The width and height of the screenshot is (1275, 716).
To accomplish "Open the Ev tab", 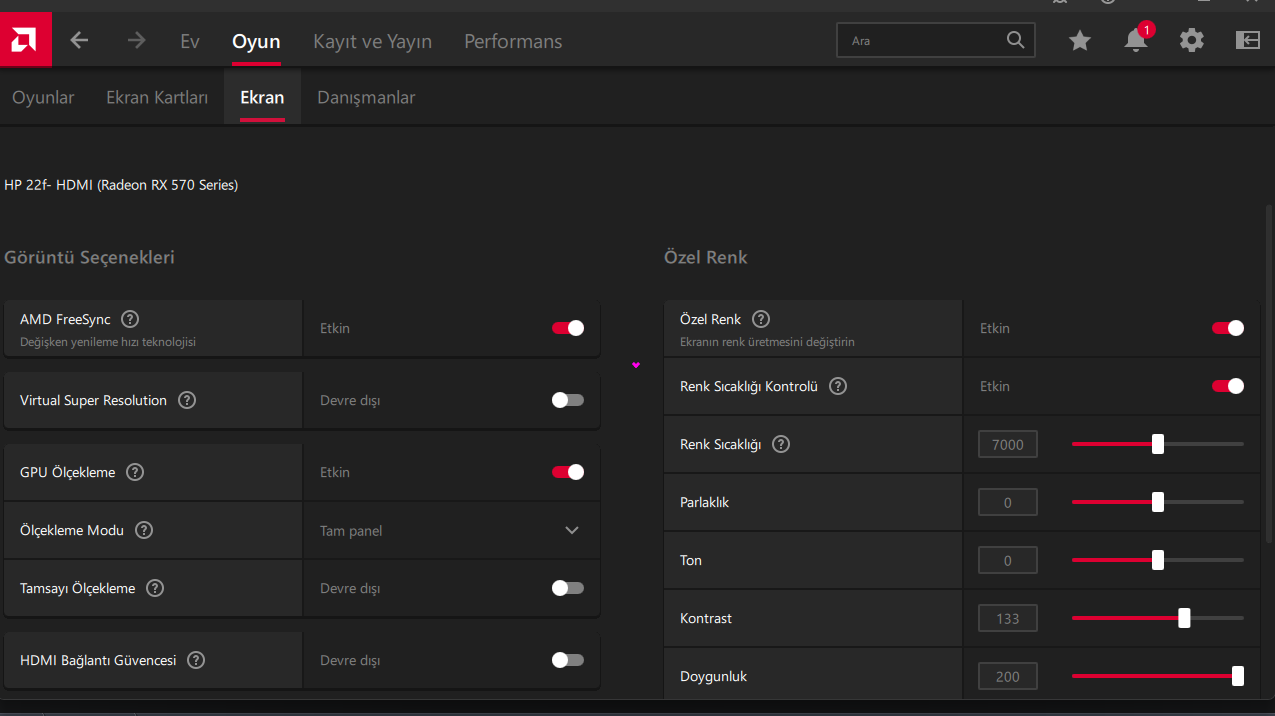I will pyautogui.click(x=190, y=41).
